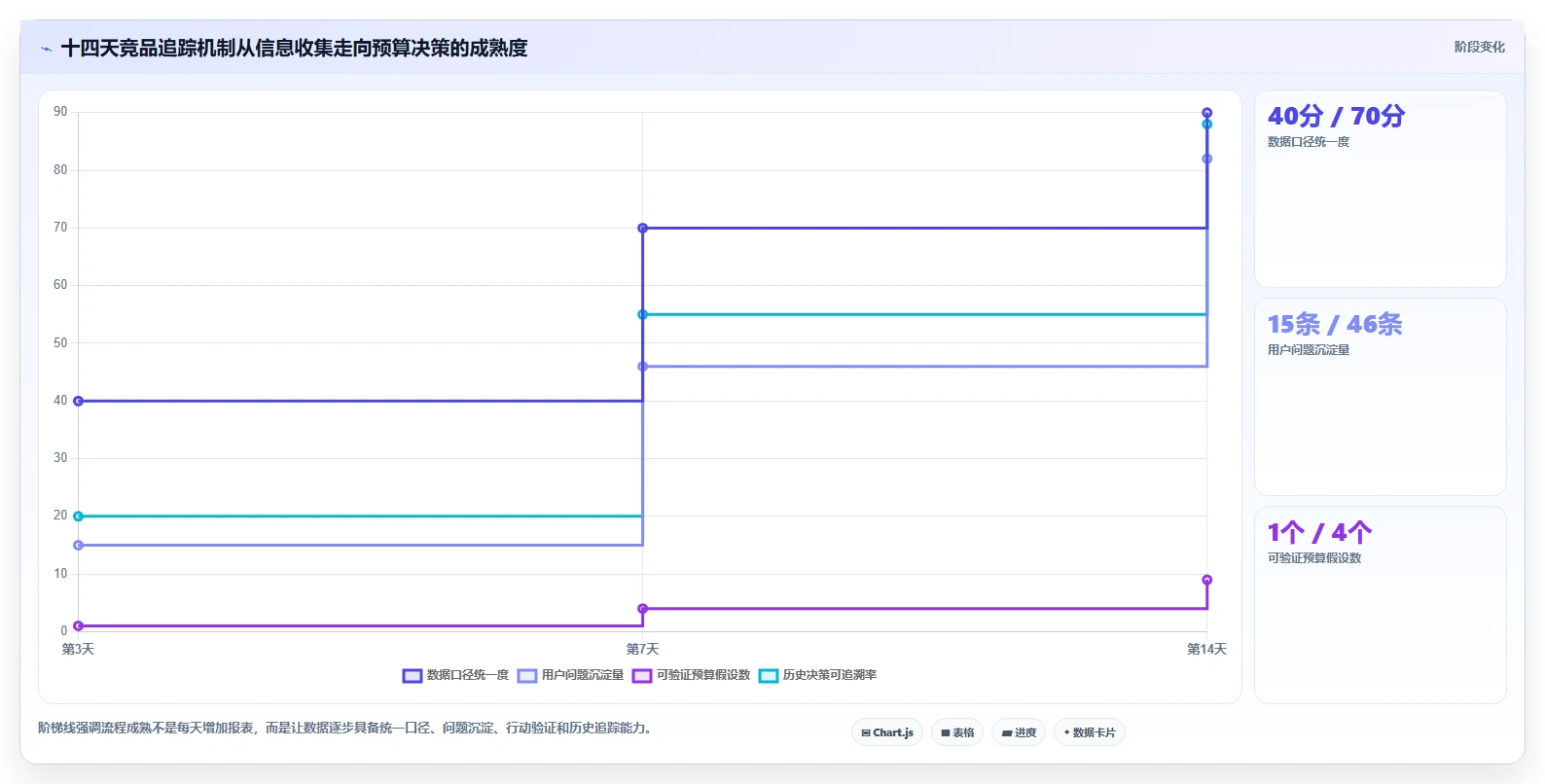This screenshot has width=1545, height=784.
Task: Click the trend icon beside the chart title
Action: tap(46, 49)
